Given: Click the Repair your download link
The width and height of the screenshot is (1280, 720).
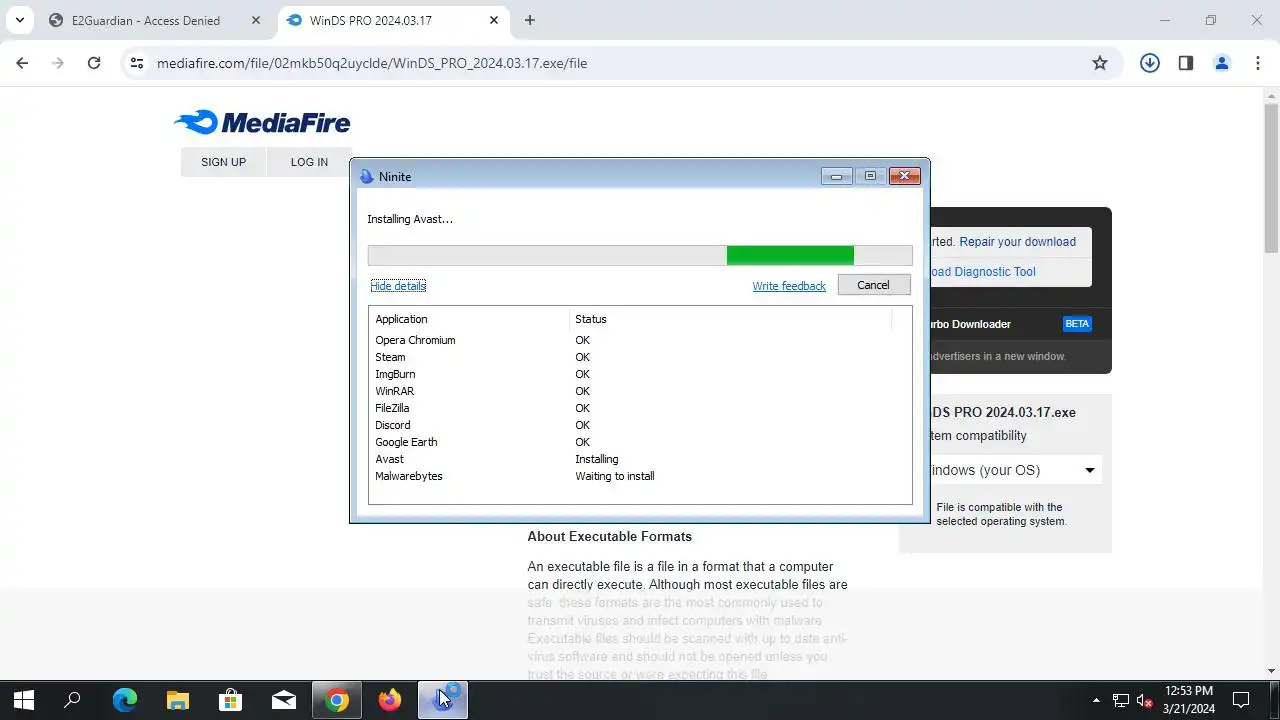Looking at the screenshot, I should (1018, 242).
